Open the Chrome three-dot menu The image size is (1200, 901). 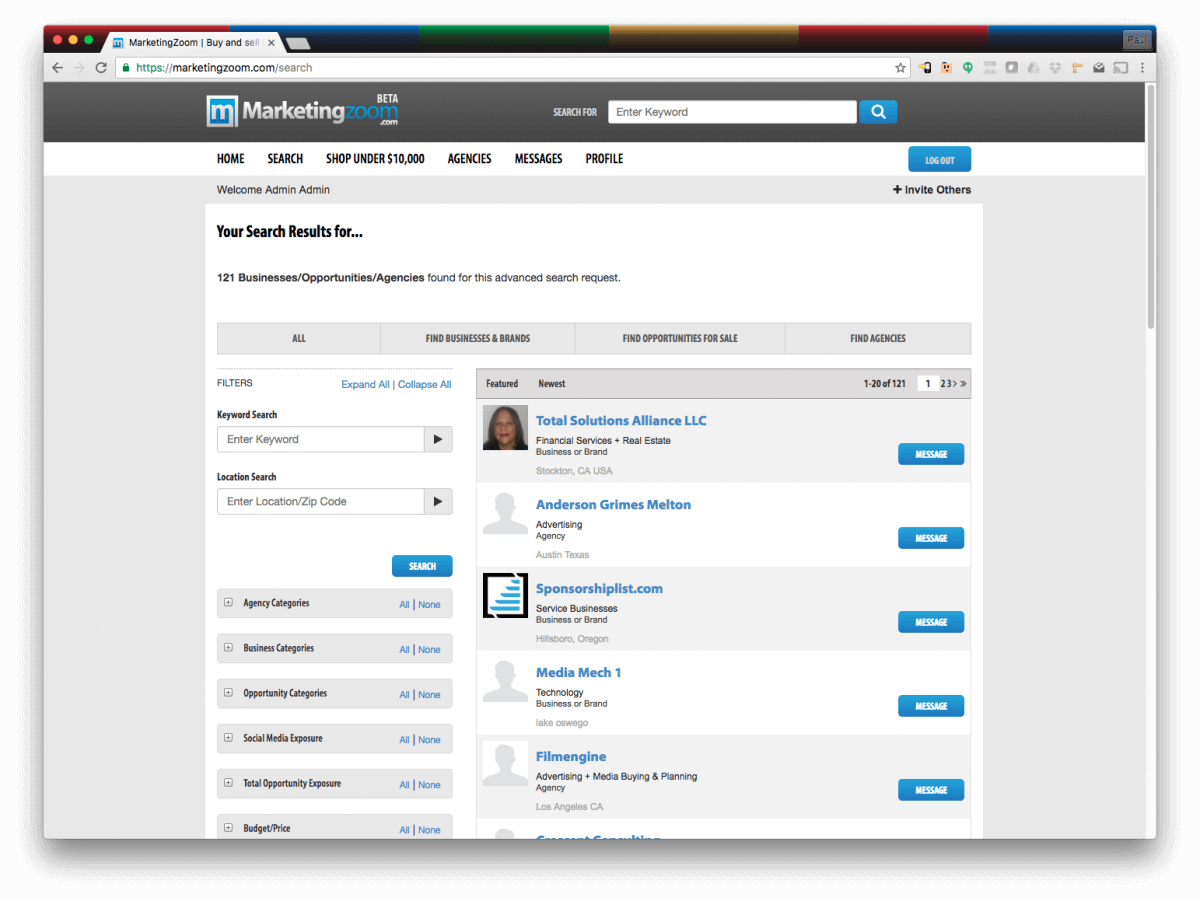click(x=1142, y=68)
